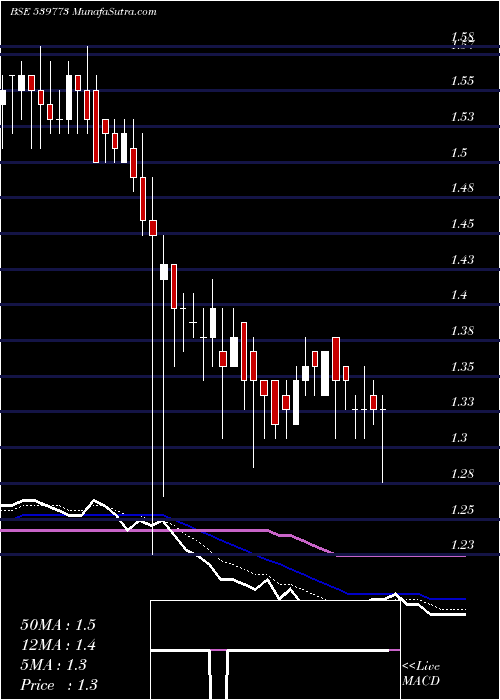This screenshot has height=700, width=500.
Task: Select the 1.28 price axis label
Action: tap(462, 474)
